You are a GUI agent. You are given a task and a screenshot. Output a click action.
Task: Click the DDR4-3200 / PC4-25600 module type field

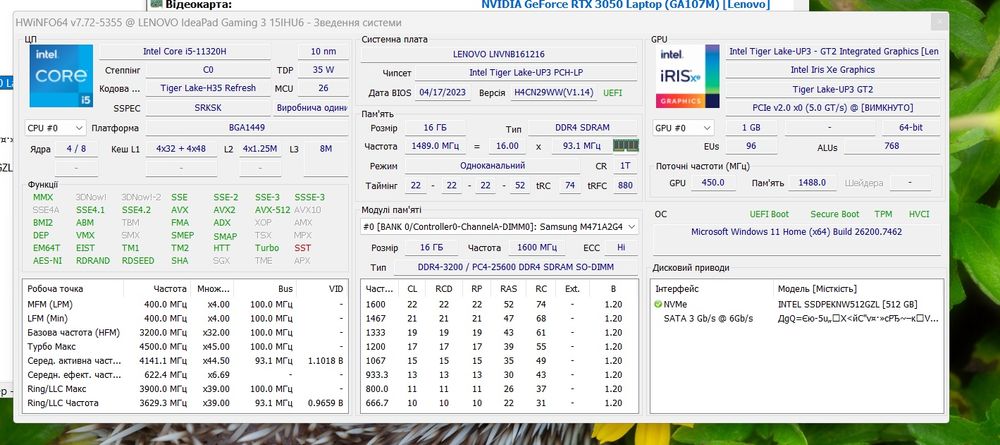[x=515, y=268]
